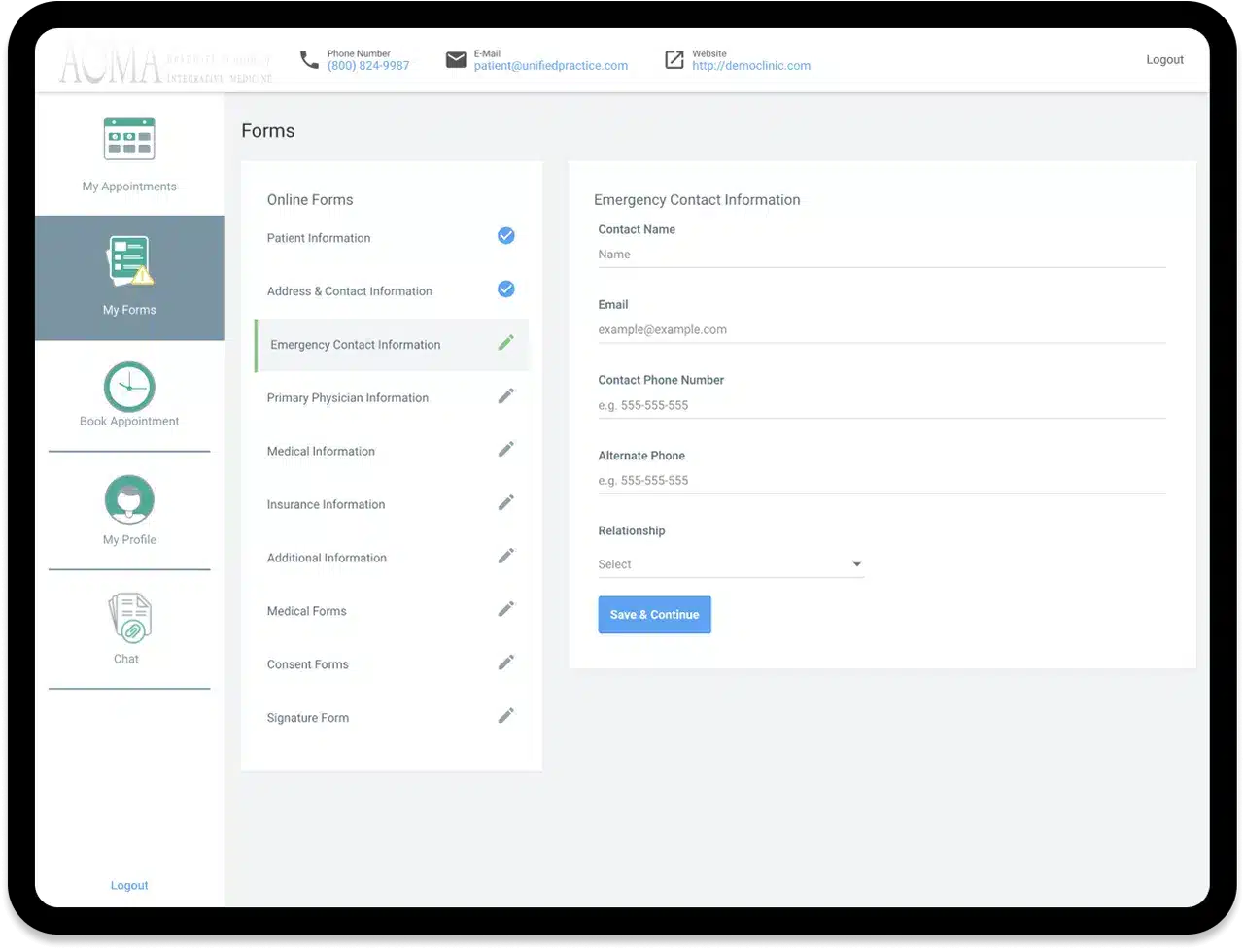
Task: Click the My Forms sidebar icon
Action: [x=129, y=262]
